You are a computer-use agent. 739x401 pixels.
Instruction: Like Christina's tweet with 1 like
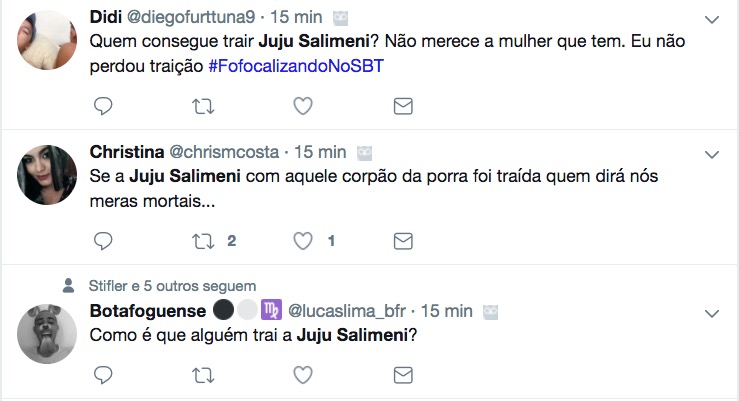tap(303, 241)
